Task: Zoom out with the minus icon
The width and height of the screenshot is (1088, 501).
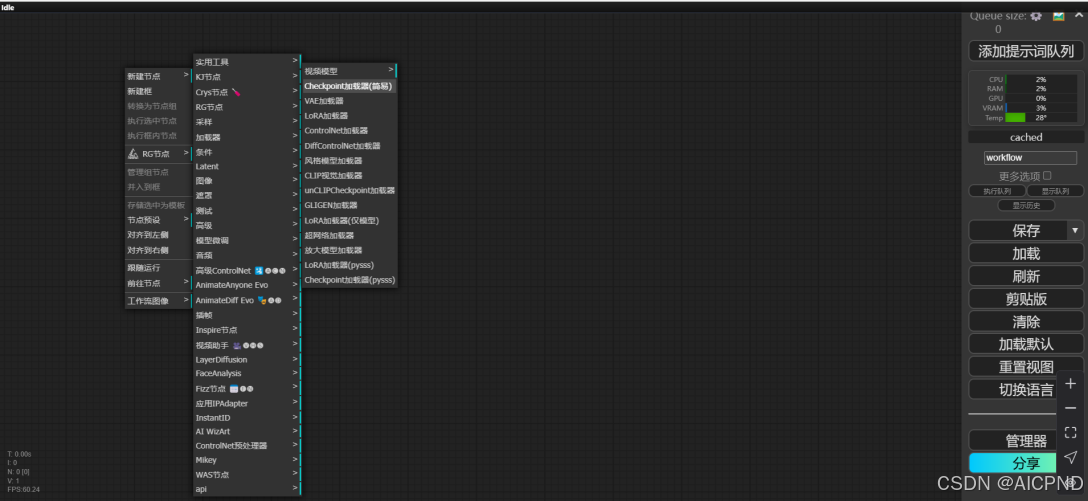Action: pyautogui.click(x=1071, y=408)
